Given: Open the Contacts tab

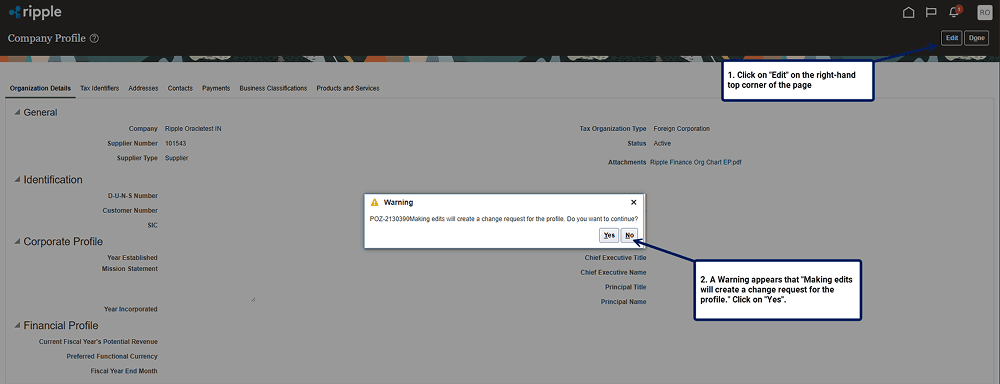Looking at the screenshot, I should [180, 89].
